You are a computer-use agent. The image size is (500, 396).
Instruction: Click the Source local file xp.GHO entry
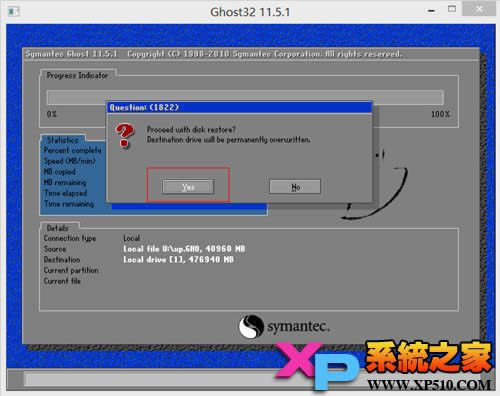[x=184, y=249]
